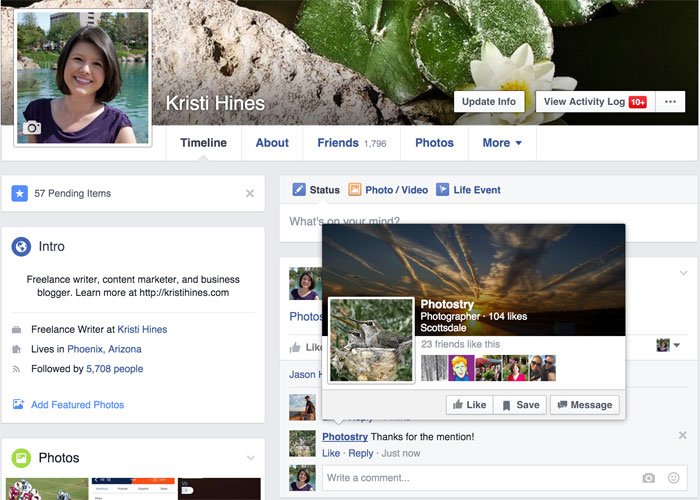The image size is (700, 500).
Task: Click the What's on your mind field
Action: [x=488, y=222]
